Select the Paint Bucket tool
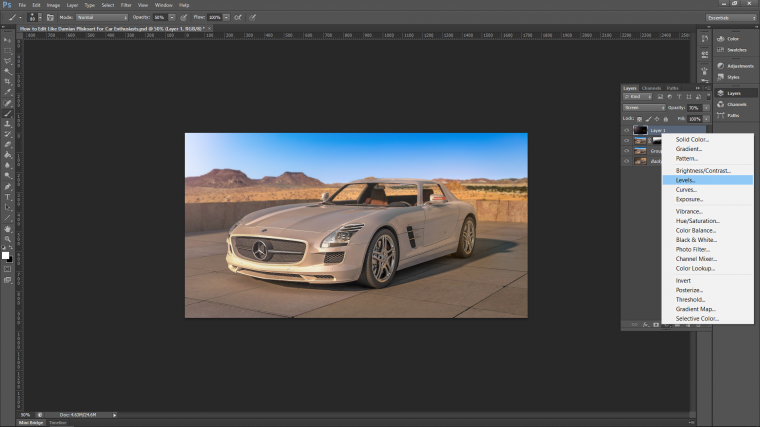 point(7,155)
